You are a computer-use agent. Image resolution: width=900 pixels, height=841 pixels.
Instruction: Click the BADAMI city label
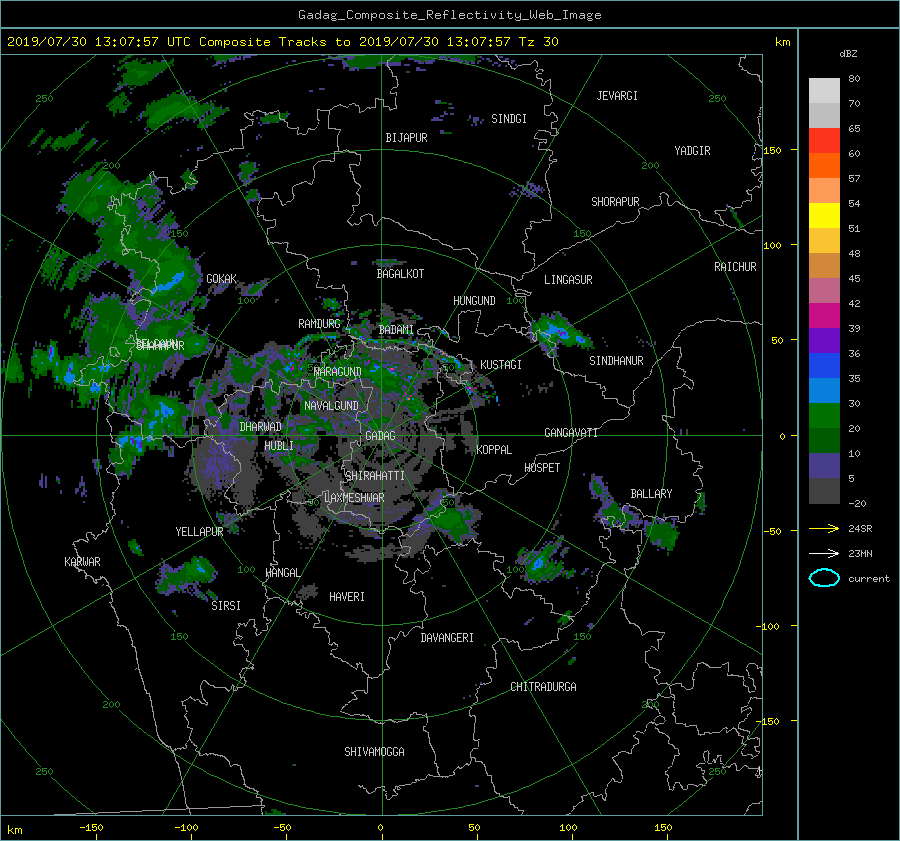click(x=396, y=330)
